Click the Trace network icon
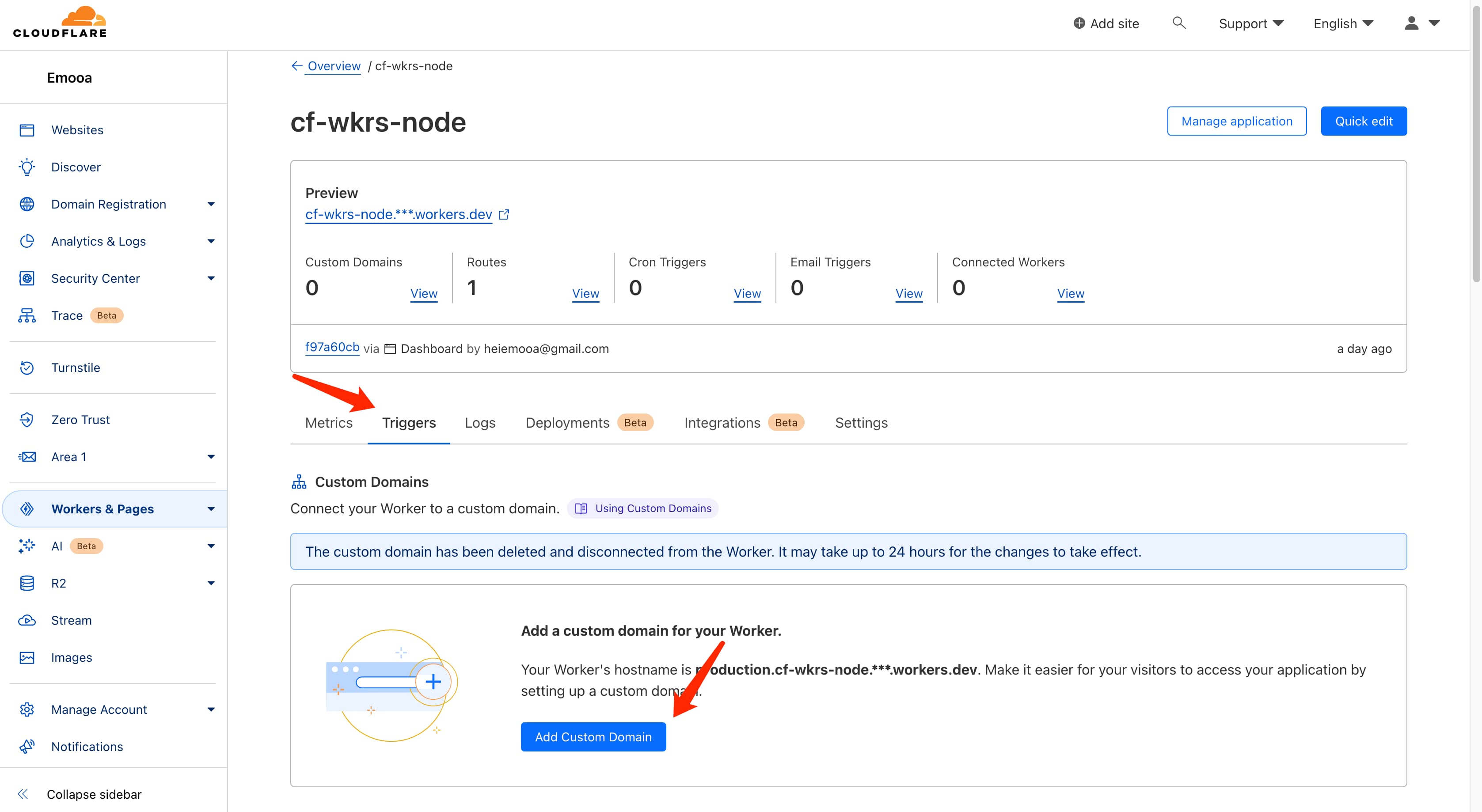 pos(27,315)
